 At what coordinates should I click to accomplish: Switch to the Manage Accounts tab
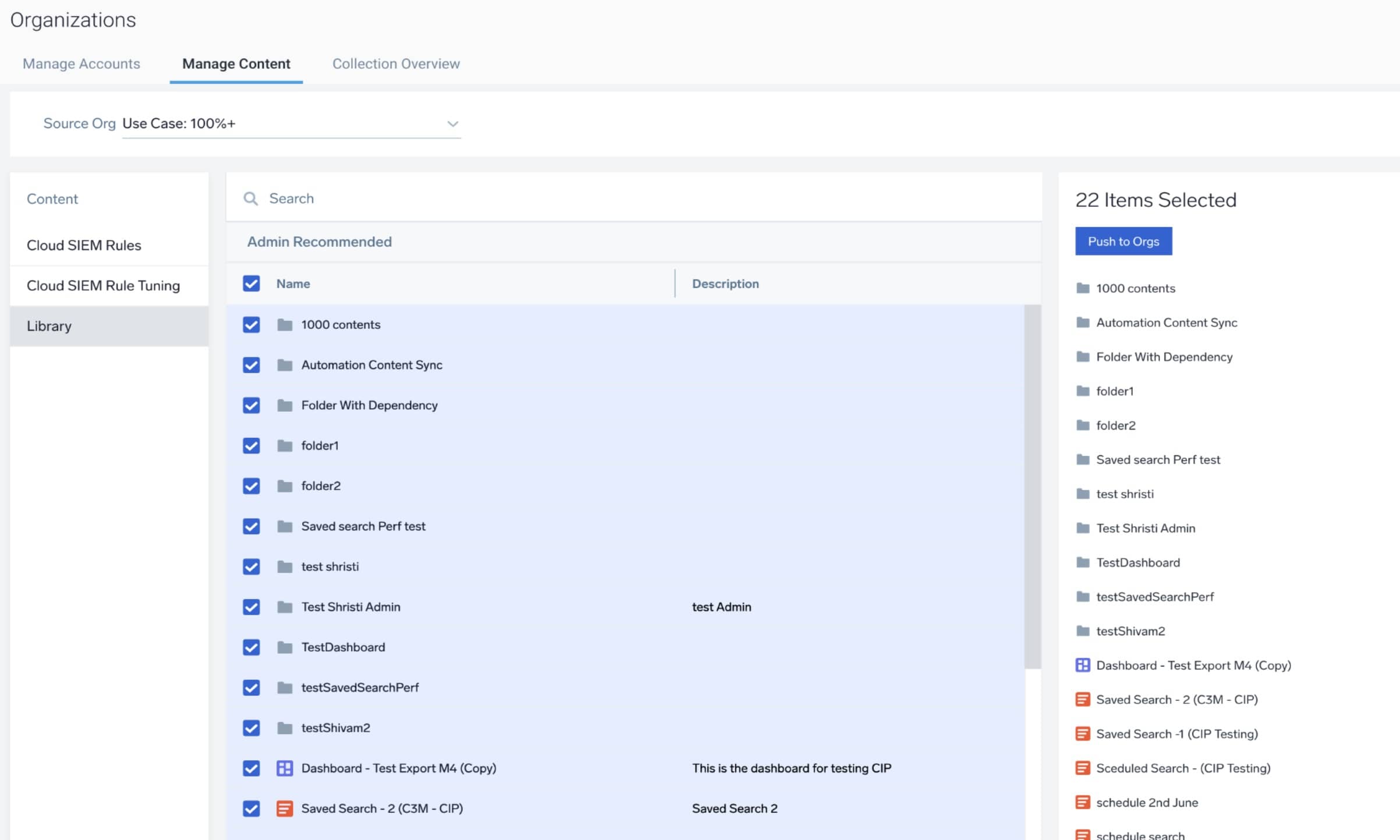(81, 63)
